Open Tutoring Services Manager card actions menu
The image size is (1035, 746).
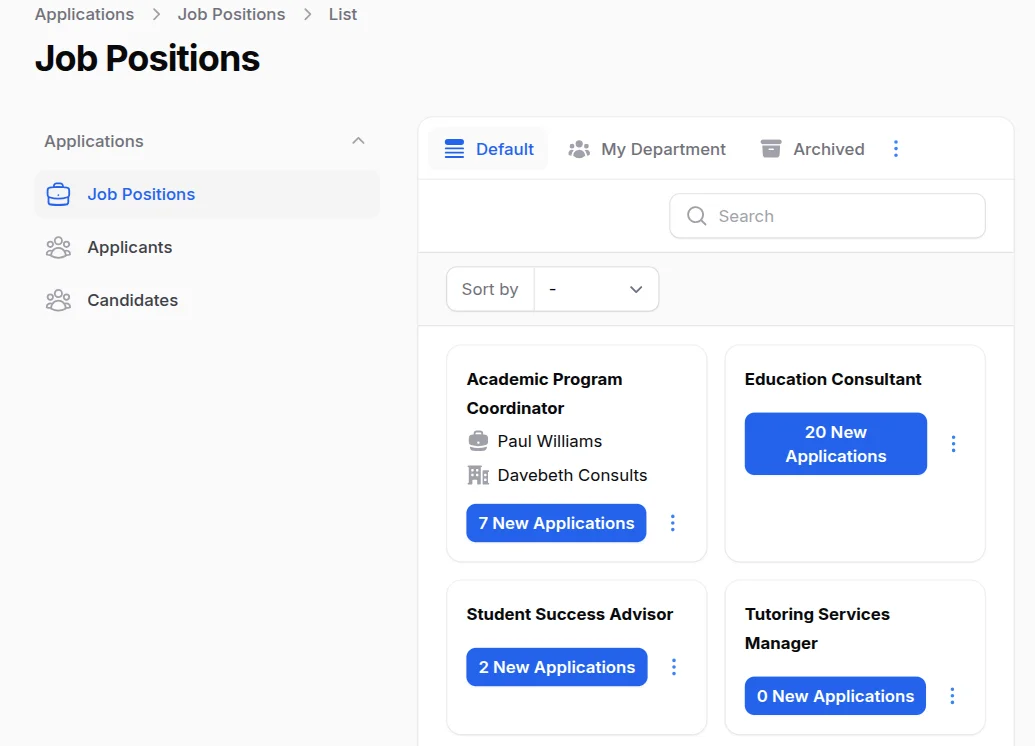click(952, 696)
